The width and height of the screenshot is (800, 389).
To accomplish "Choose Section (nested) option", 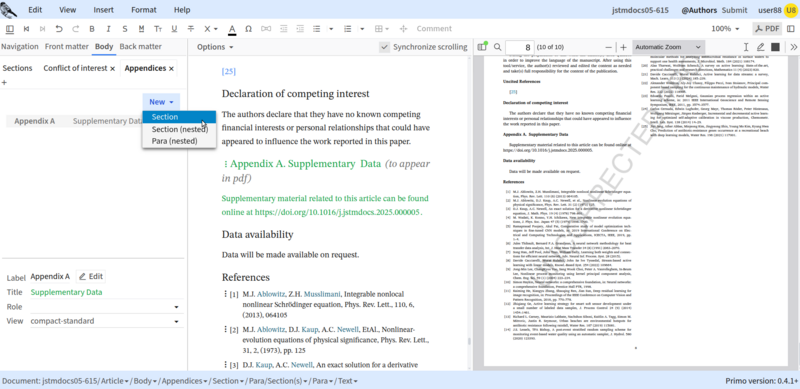I will click(x=179, y=129).
